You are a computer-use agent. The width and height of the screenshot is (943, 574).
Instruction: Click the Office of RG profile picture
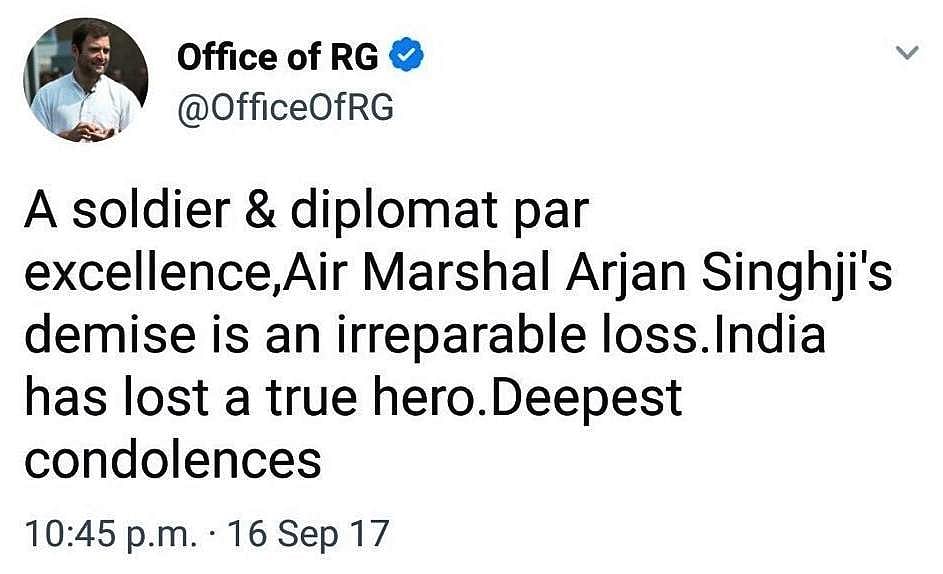click(x=85, y=82)
